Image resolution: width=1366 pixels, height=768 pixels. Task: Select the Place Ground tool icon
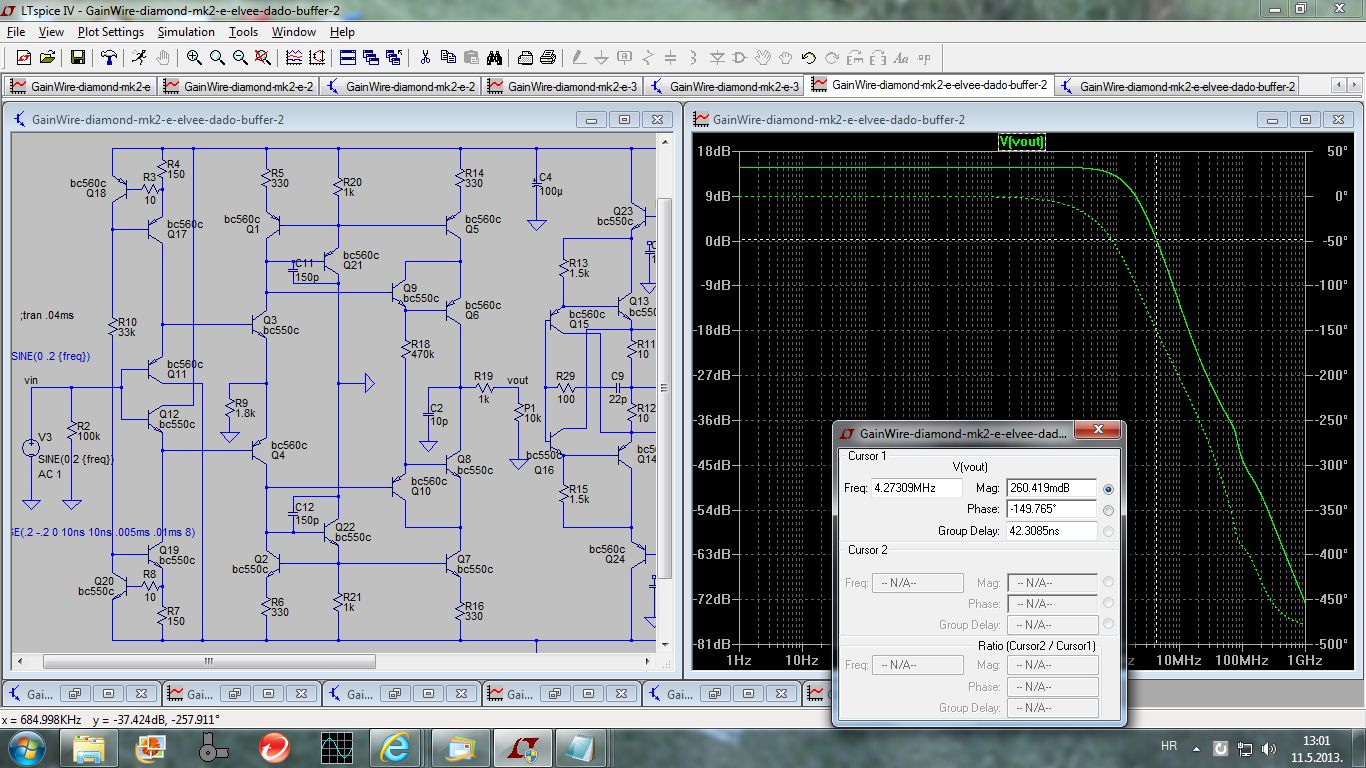click(x=601, y=58)
